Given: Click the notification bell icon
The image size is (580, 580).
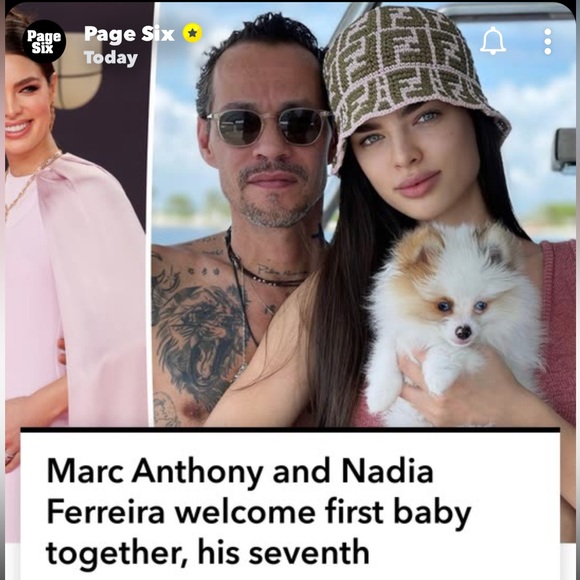Looking at the screenshot, I should 493,41.
